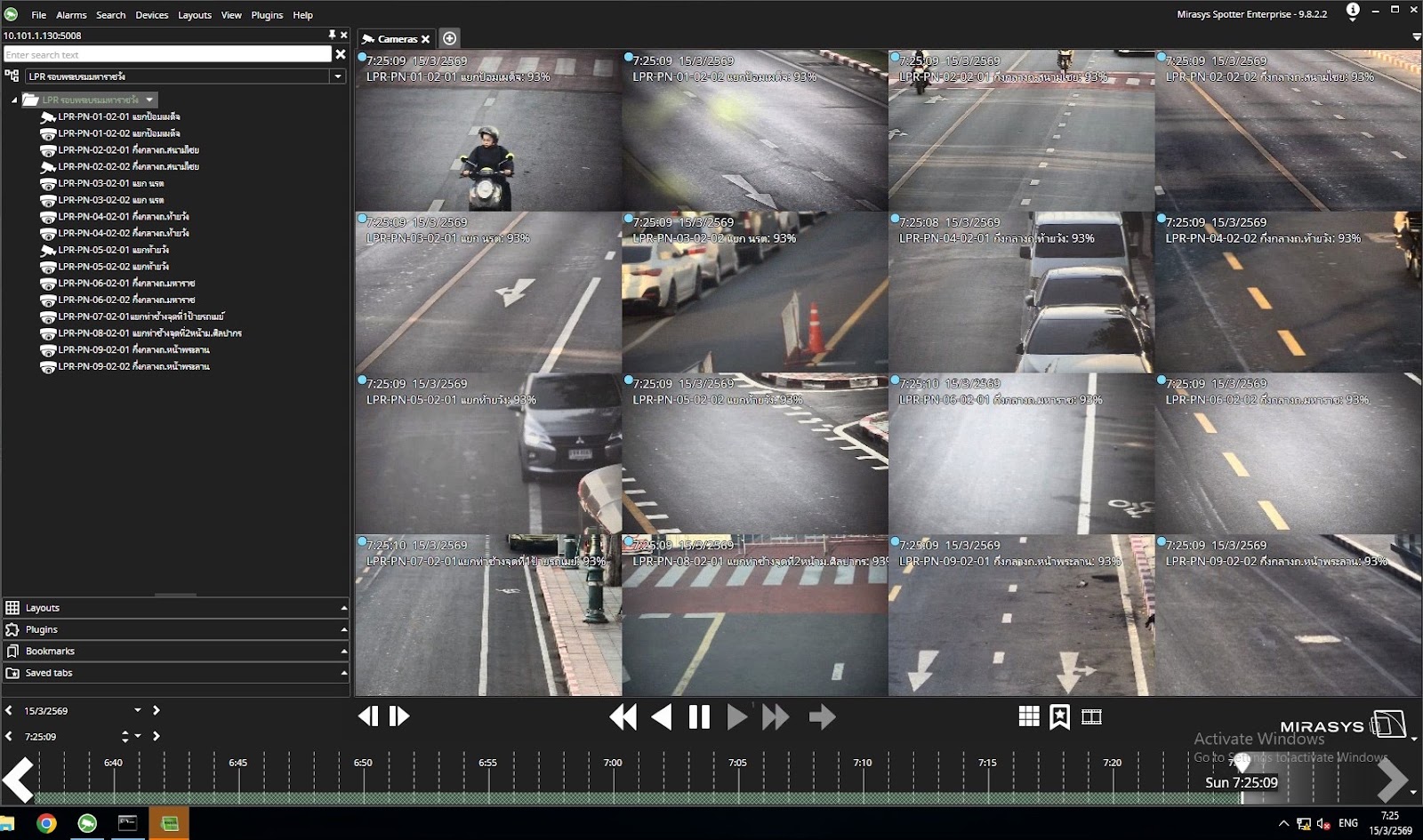Play video in reverse
Image resolution: width=1423 pixels, height=840 pixels.
(x=661, y=716)
